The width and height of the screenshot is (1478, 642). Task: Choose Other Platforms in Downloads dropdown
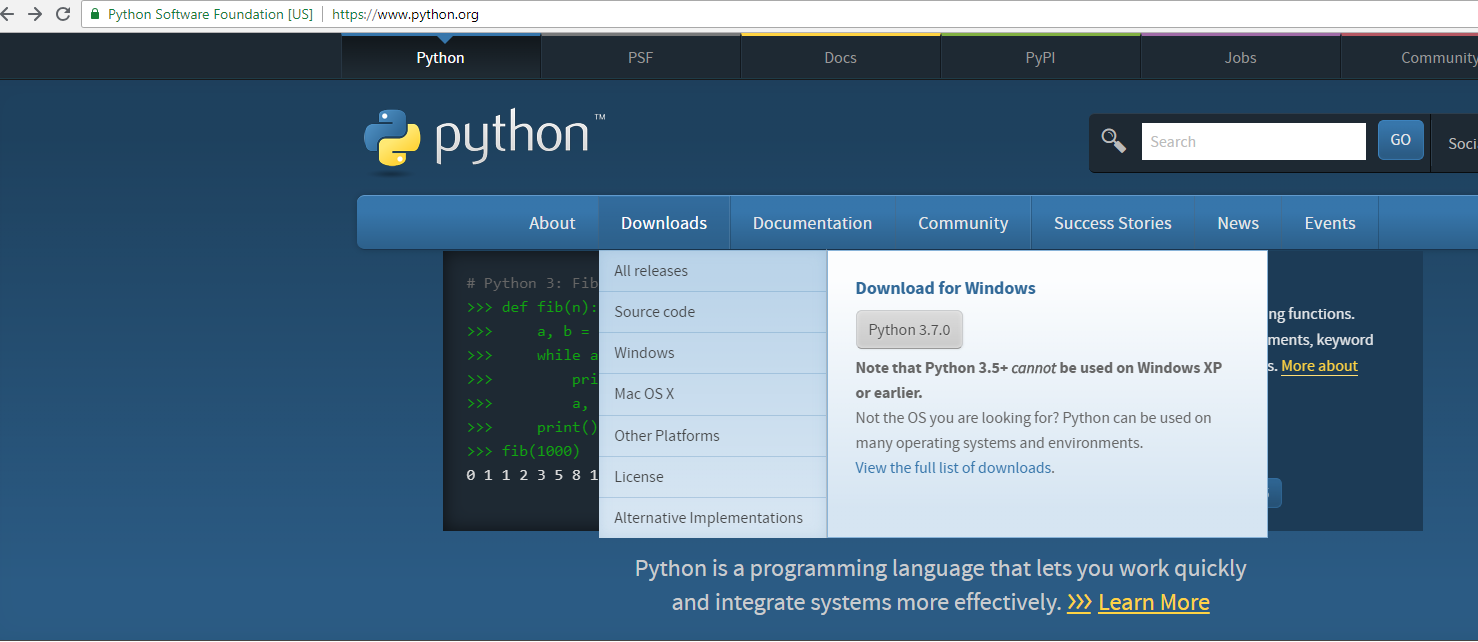[713, 436]
